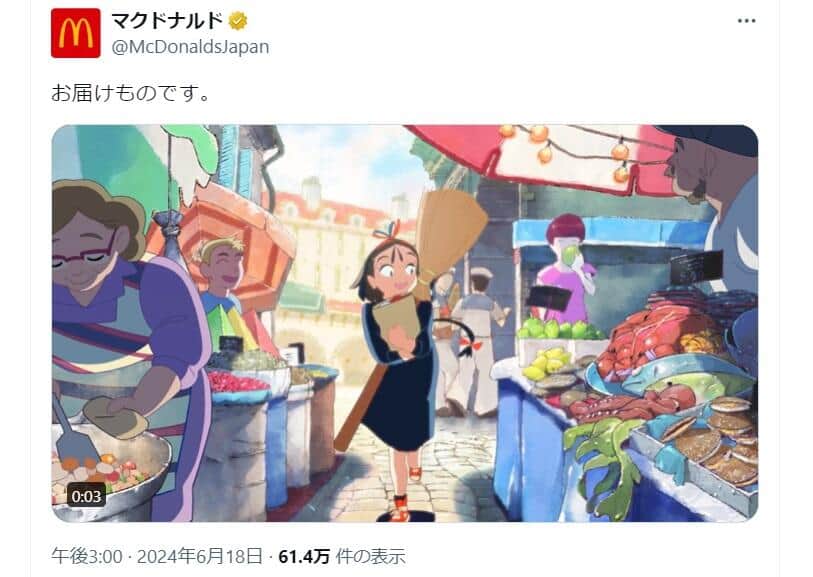Open the 午後3:00 timestamp link

pos(87,557)
